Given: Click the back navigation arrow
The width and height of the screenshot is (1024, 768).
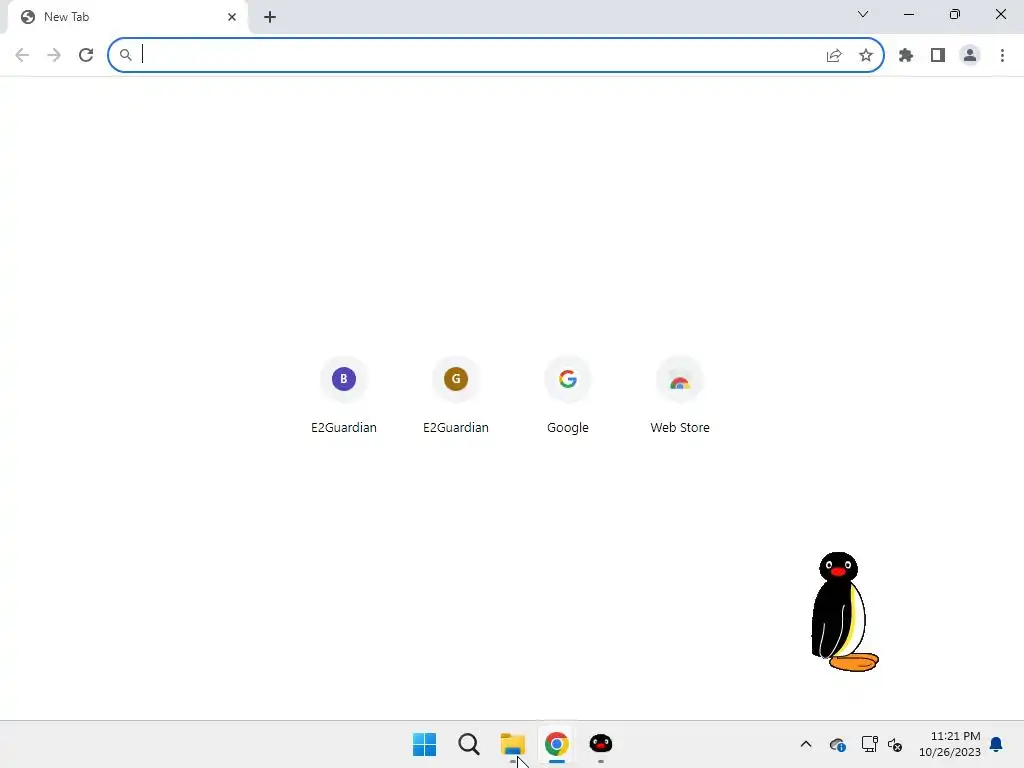Looking at the screenshot, I should pyautogui.click(x=22, y=55).
